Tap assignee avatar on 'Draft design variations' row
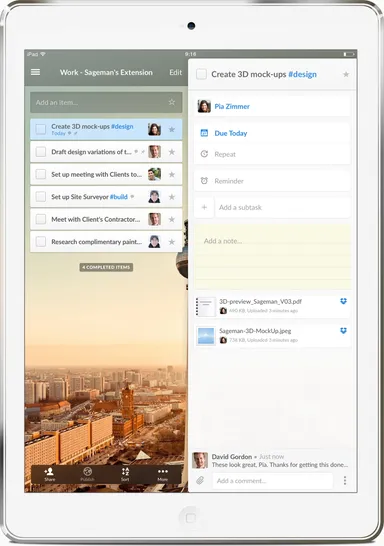 (154, 152)
